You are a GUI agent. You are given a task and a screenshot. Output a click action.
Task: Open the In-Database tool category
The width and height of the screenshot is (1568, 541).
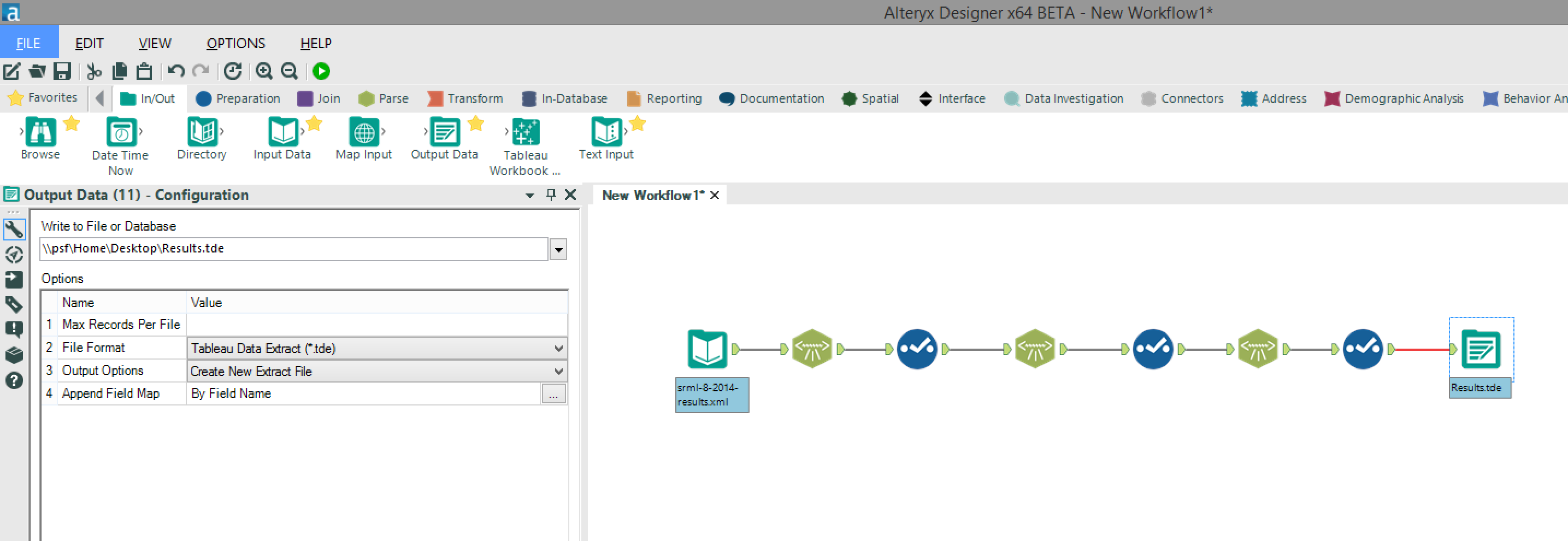tap(565, 98)
